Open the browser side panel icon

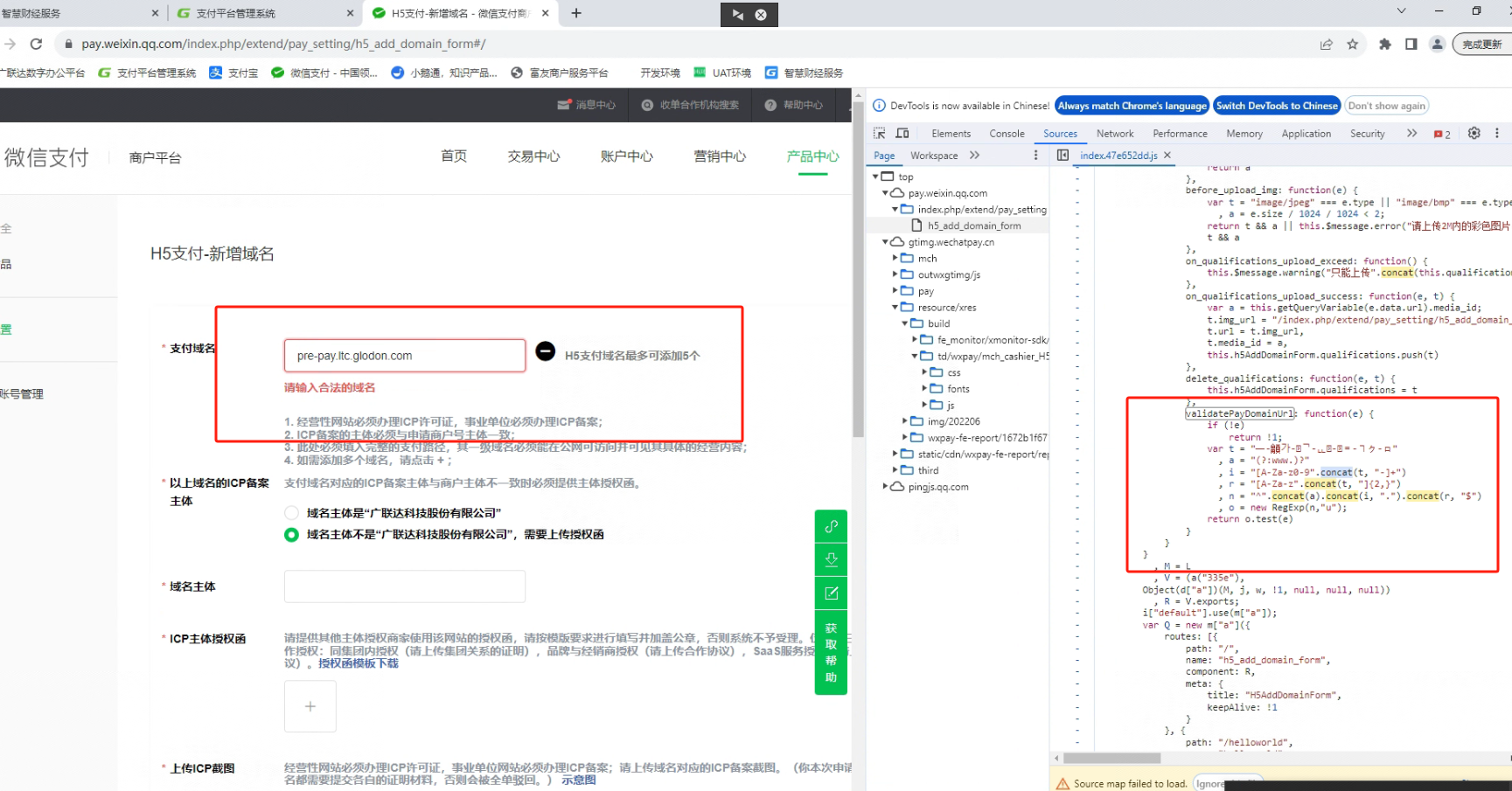[x=1411, y=44]
